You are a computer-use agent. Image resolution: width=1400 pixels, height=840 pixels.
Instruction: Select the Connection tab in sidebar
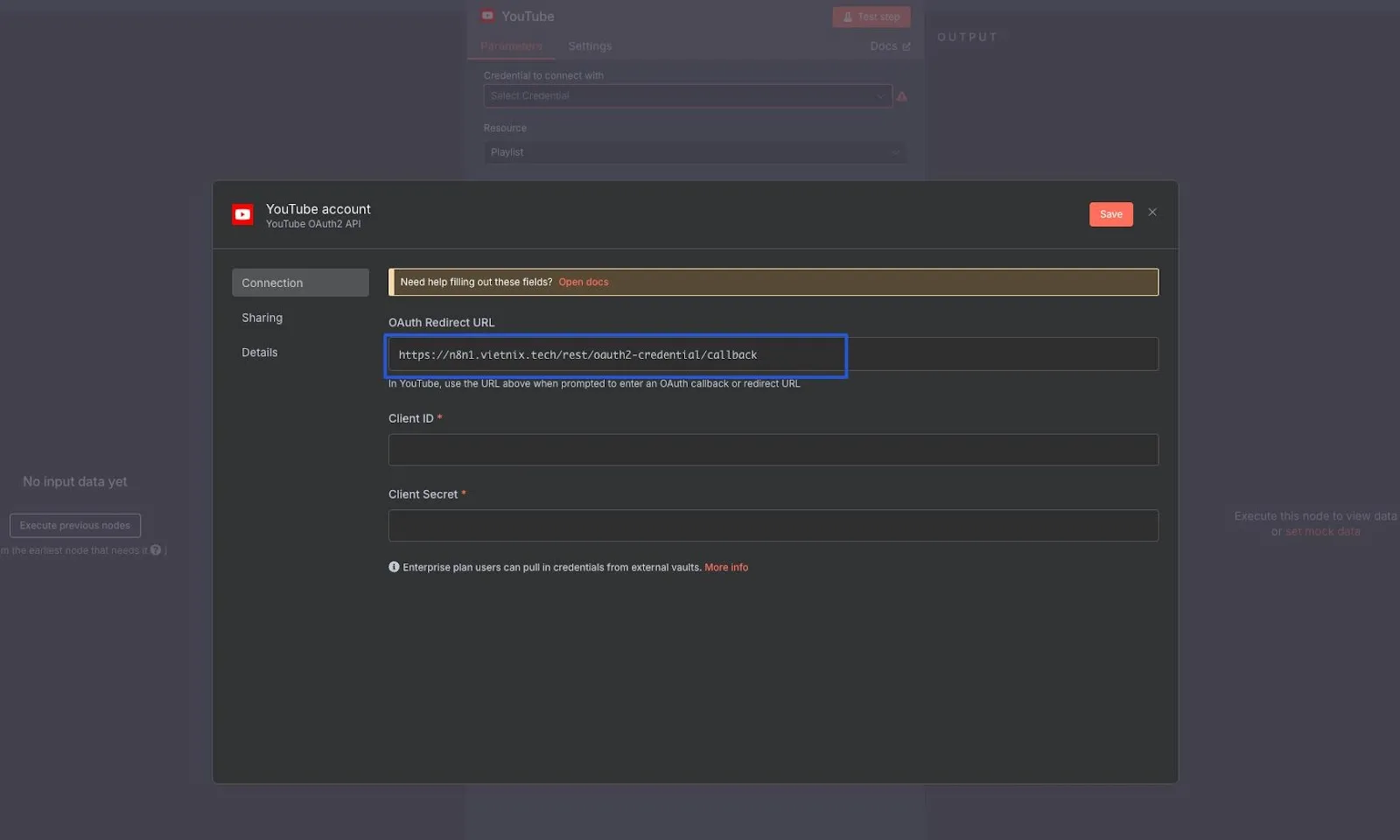pyautogui.click(x=300, y=283)
